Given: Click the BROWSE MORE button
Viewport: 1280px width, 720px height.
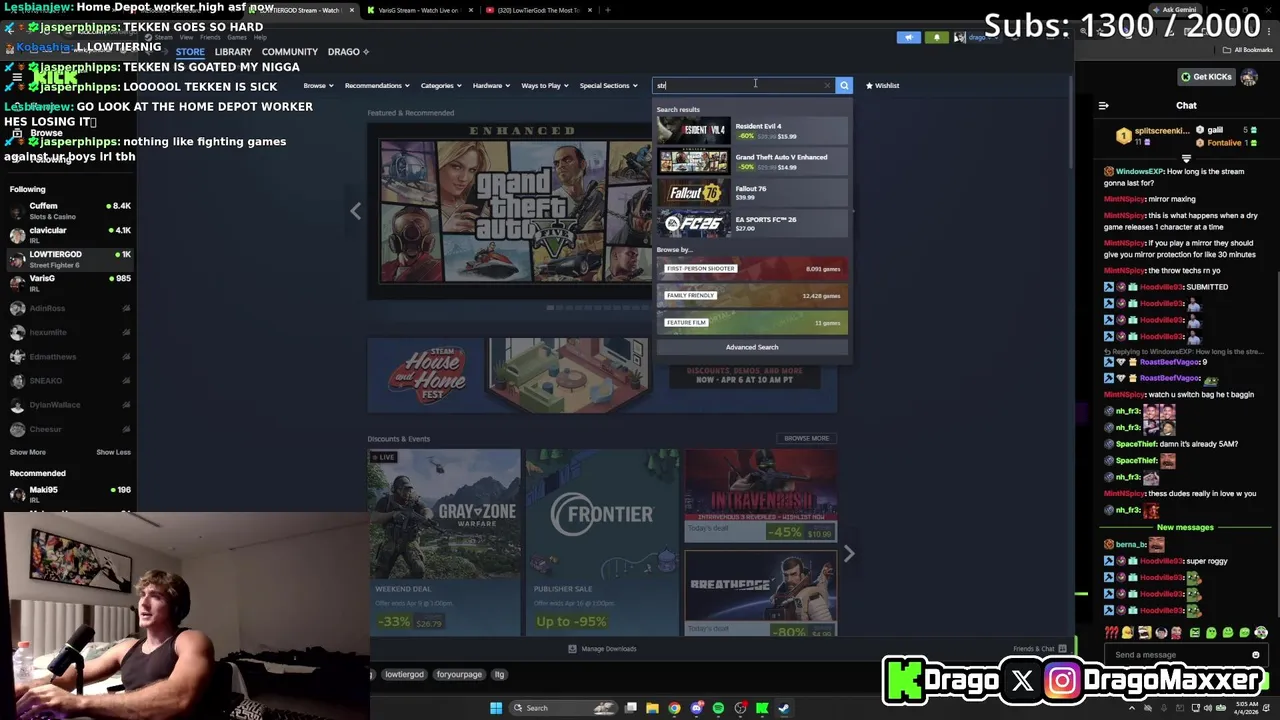Looking at the screenshot, I should click(806, 438).
